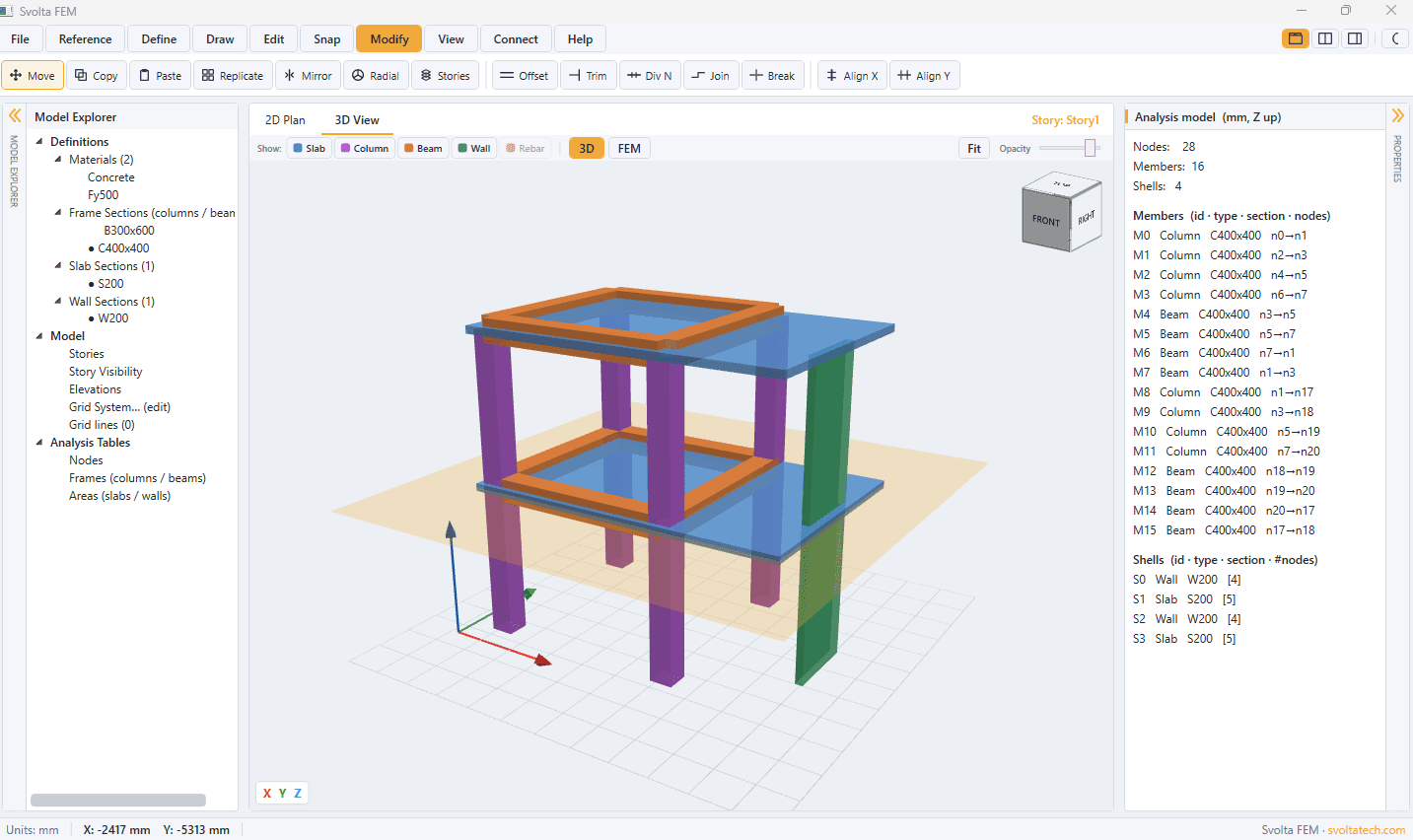The height and width of the screenshot is (840, 1413).
Task: Click the Copy tool button
Action: pyautogui.click(x=97, y=76)
